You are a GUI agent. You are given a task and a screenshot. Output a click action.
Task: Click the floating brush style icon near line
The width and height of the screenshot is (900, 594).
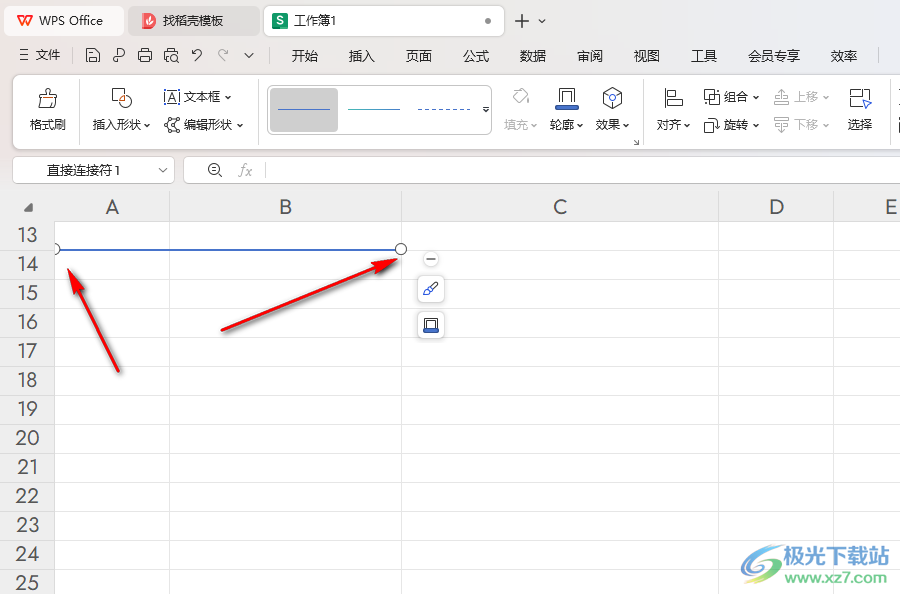[x=430, y=289]
